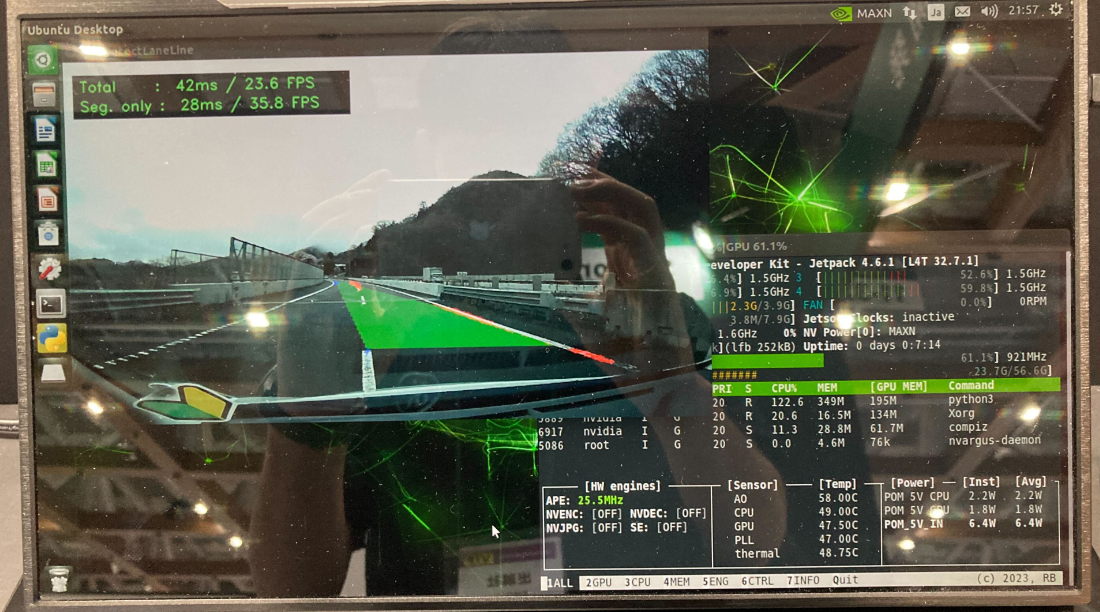Viewport: 1100px width, 612px height.
Task: Click the NVENC [OFF] engine status
Action: point(584,514)
